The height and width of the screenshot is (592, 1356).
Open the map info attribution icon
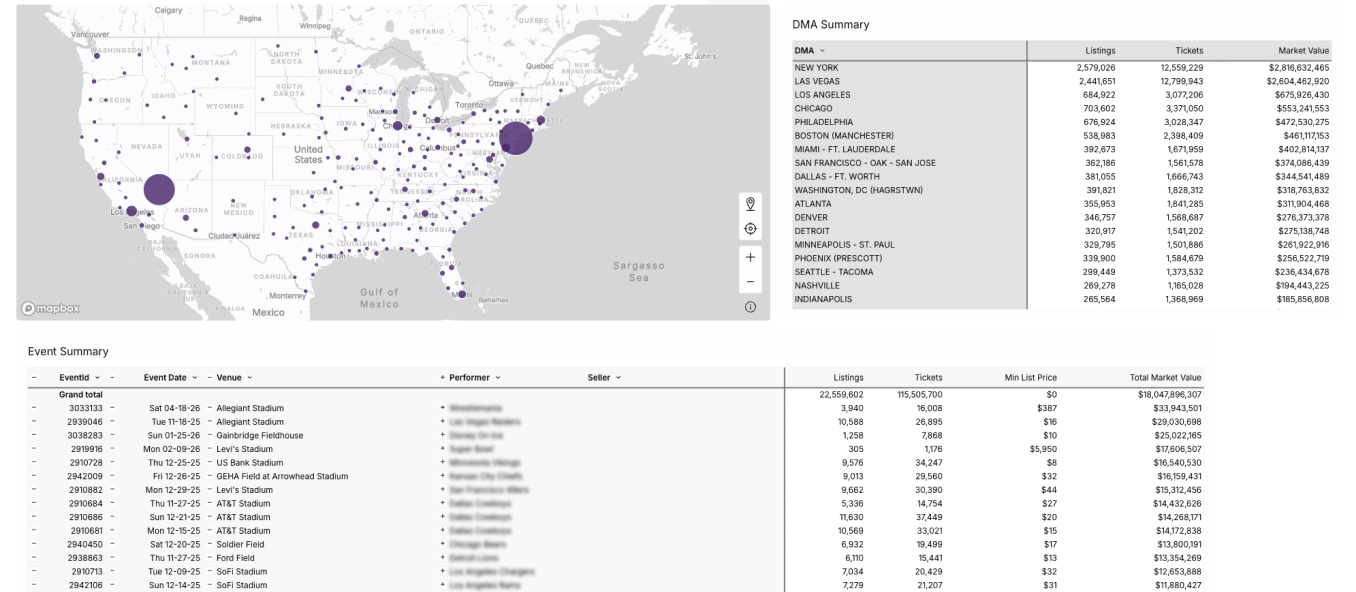click(750, 307)
